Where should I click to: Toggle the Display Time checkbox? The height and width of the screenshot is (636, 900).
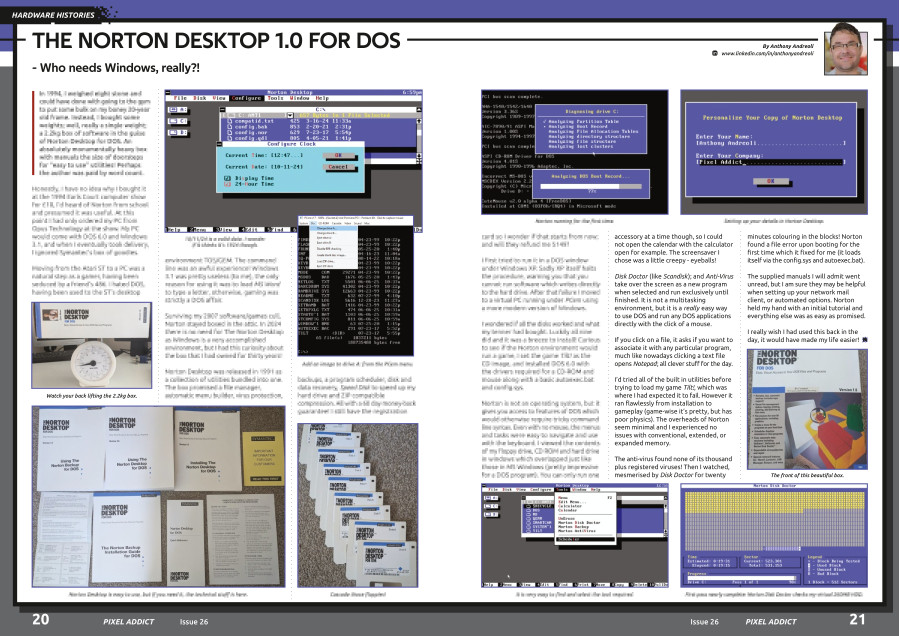pos(227,178)
